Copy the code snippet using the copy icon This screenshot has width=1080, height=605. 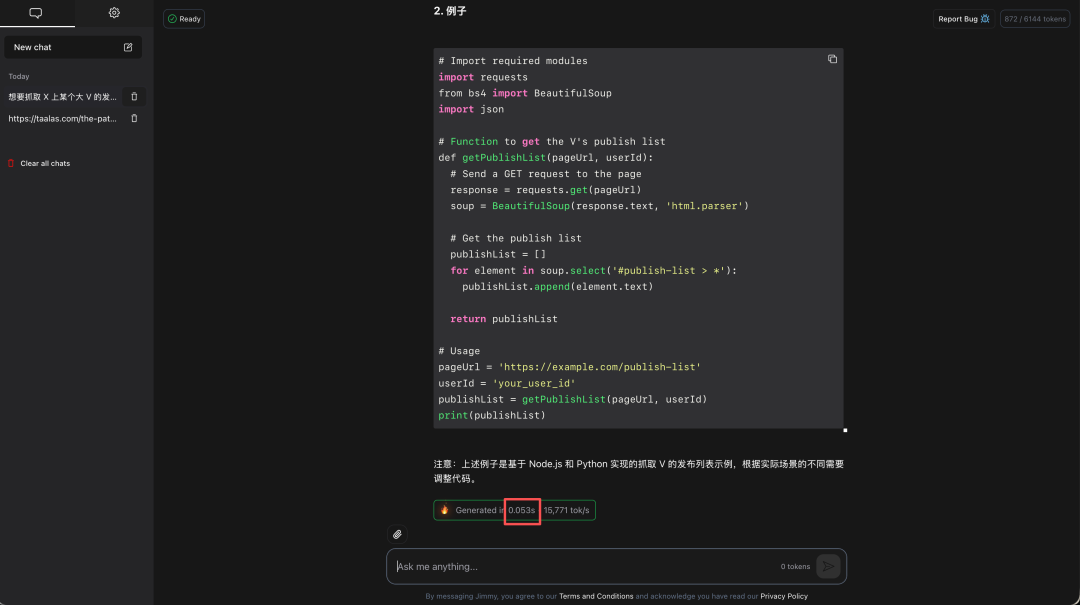[x=832, y=59]
